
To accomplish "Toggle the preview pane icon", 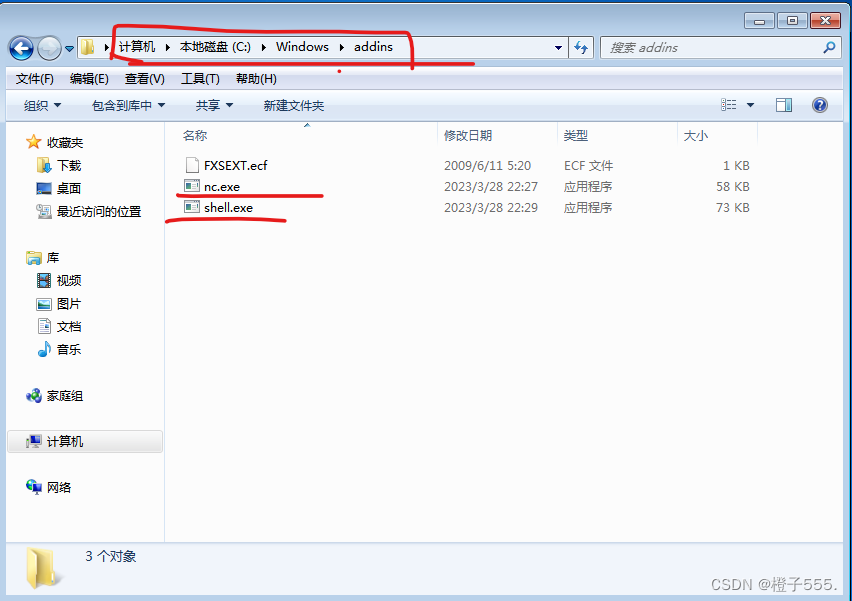I will click(x=784, y=105).
